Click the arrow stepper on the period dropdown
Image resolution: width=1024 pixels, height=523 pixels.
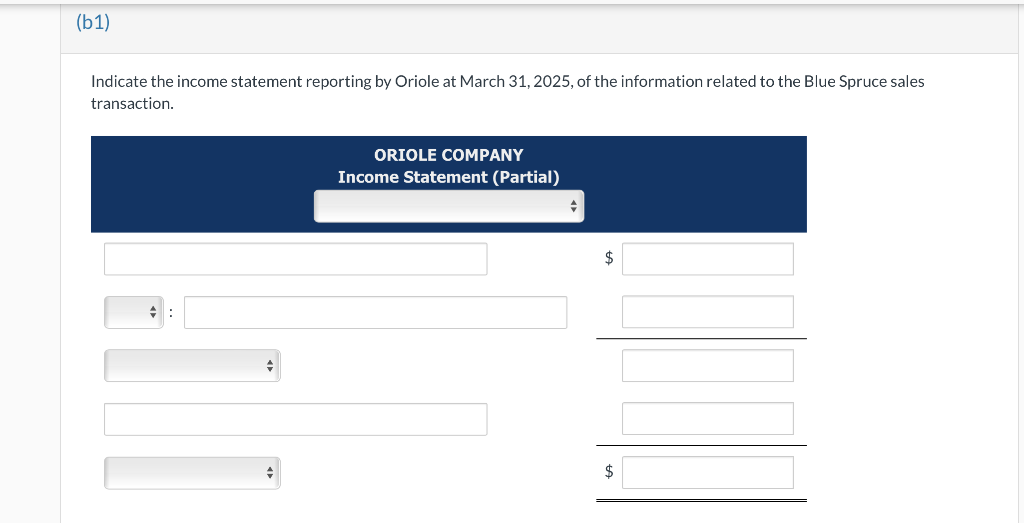tap(573, 207)
